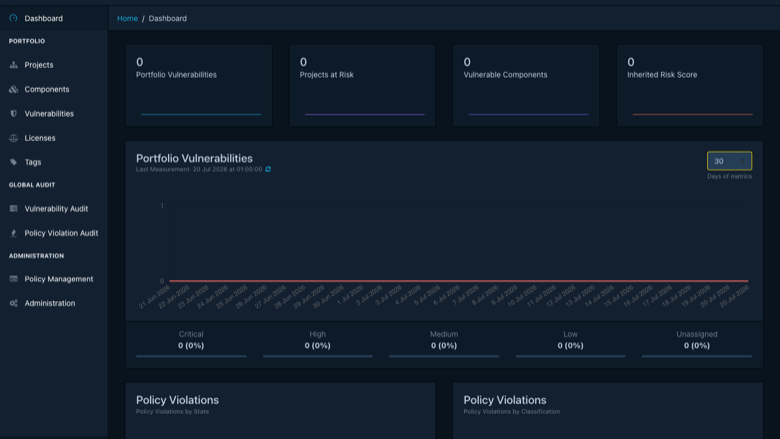Click the 1 Jul 2026 axis label
This screenshot has width=780, height=439.
tap(351, 296)
